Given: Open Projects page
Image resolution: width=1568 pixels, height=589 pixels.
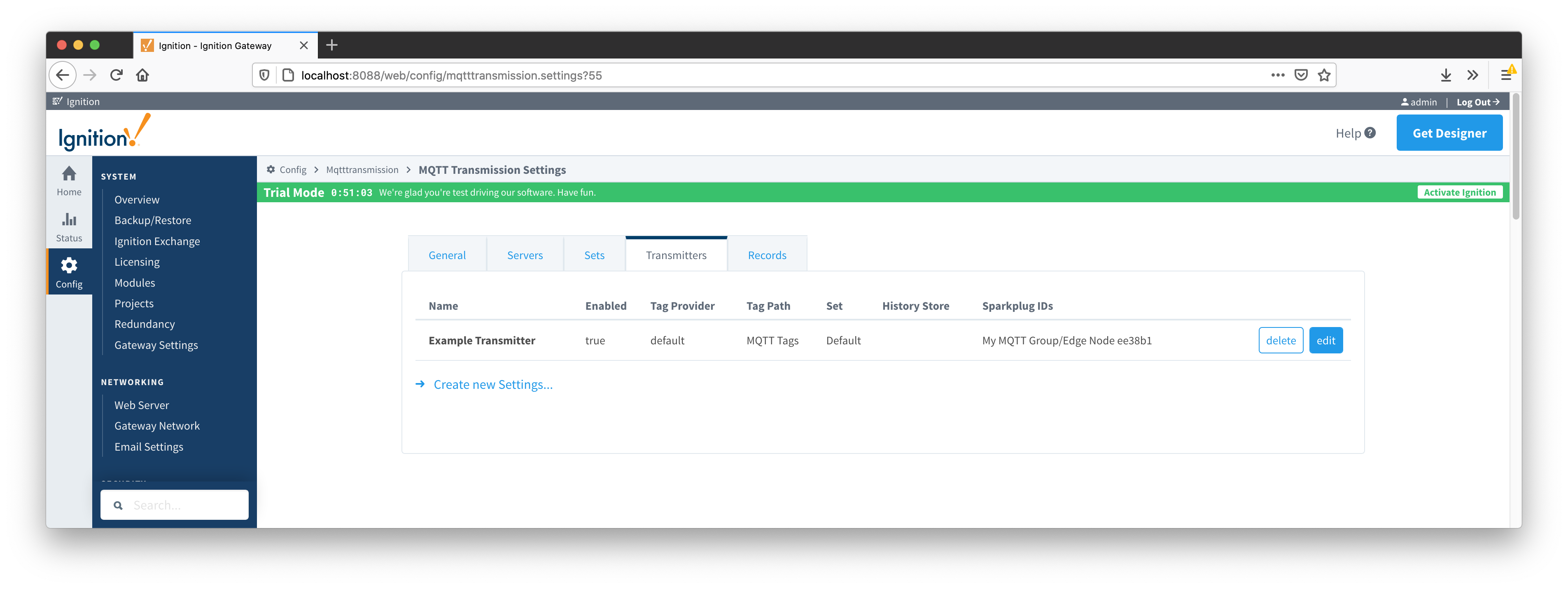Looking at the screenshot, I should [134, 303].
